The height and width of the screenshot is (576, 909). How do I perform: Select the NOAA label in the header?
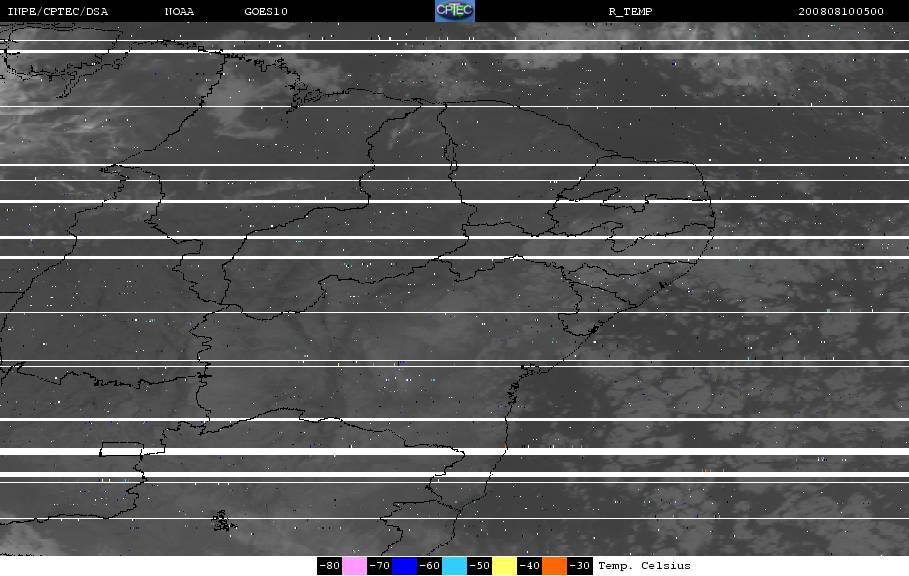point(179,12)
